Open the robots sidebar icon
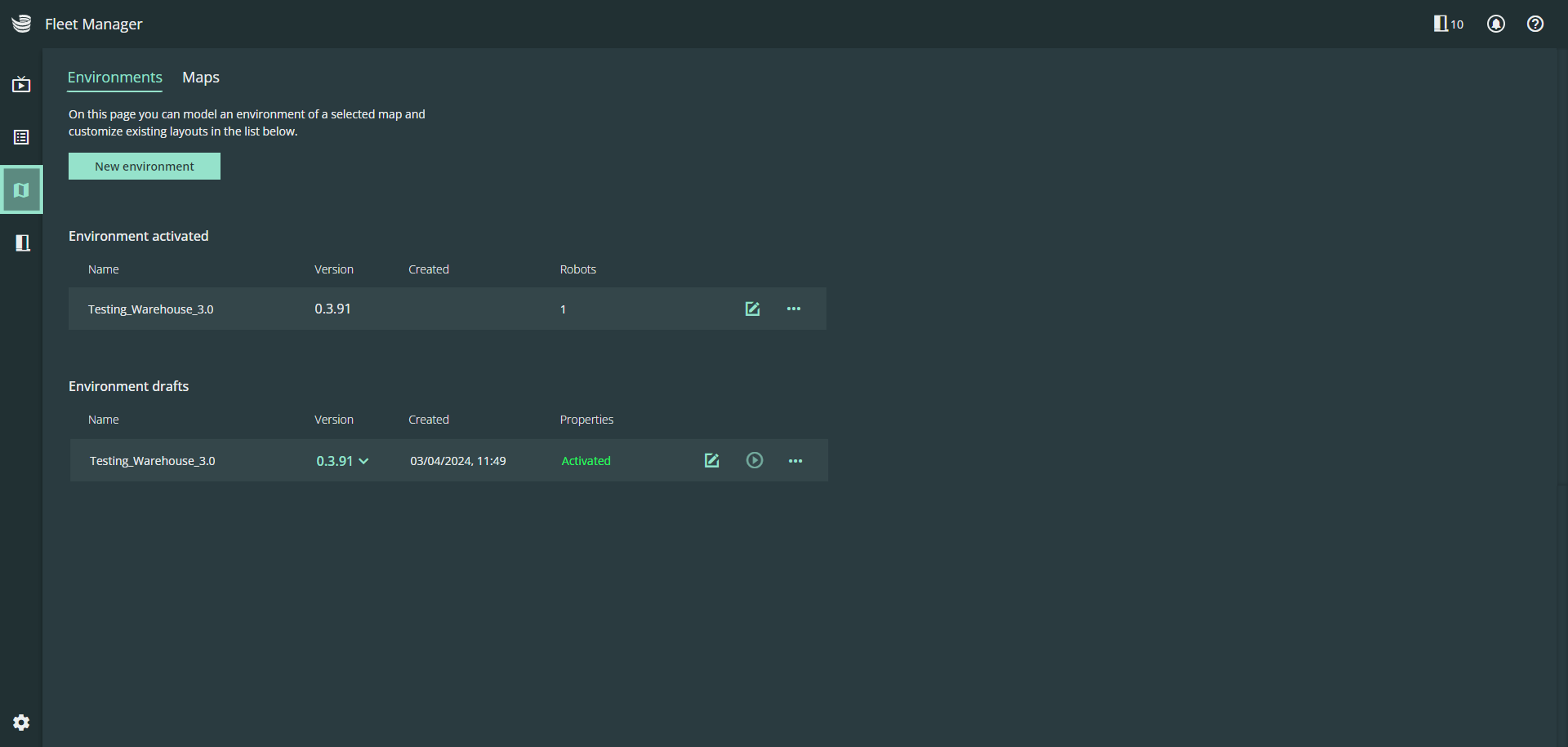The image size is (1568, 747). pos(22,243)
